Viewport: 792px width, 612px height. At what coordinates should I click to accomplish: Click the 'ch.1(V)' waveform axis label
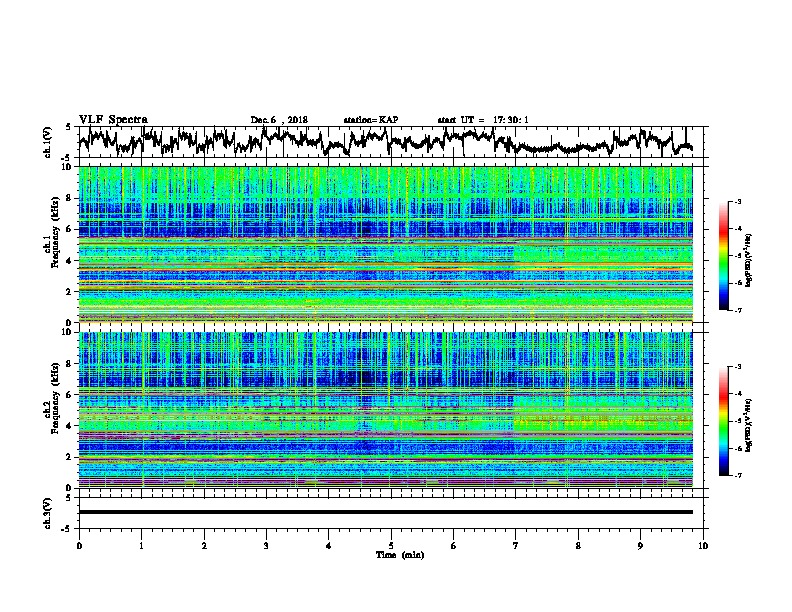coord(48,142)
